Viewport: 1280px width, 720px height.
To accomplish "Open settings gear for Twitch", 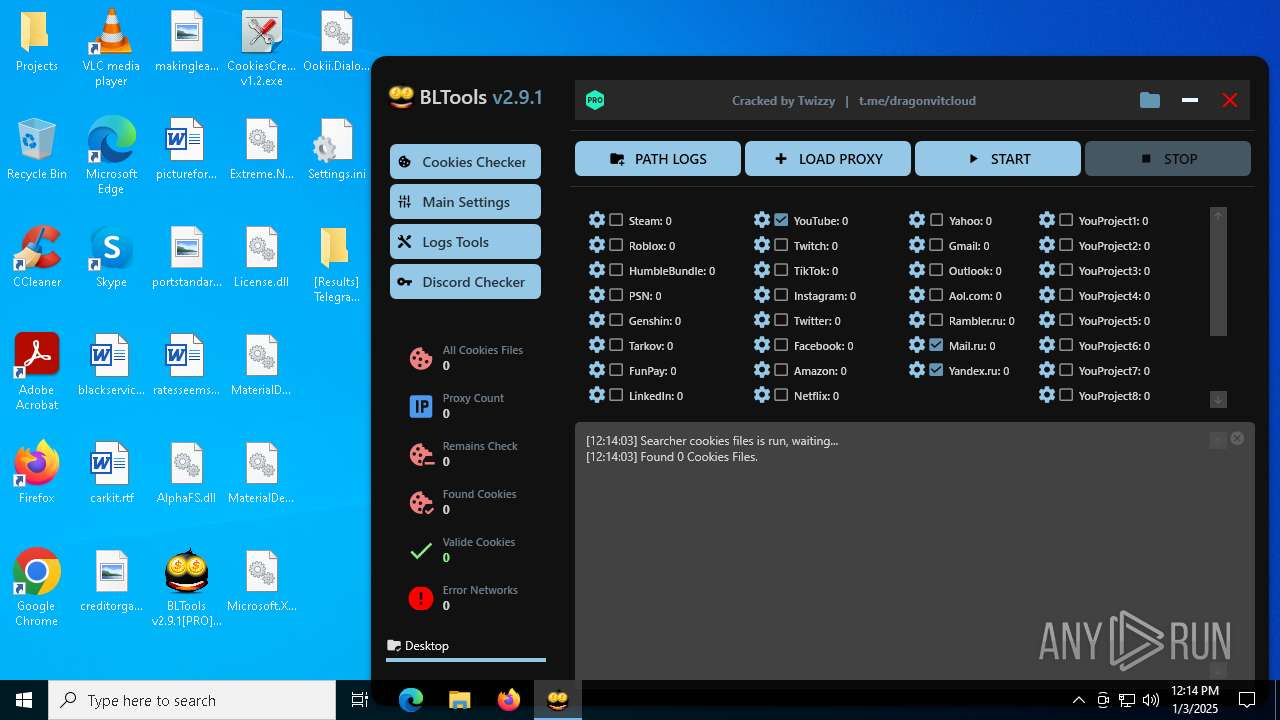I will [x=762, y=245].
